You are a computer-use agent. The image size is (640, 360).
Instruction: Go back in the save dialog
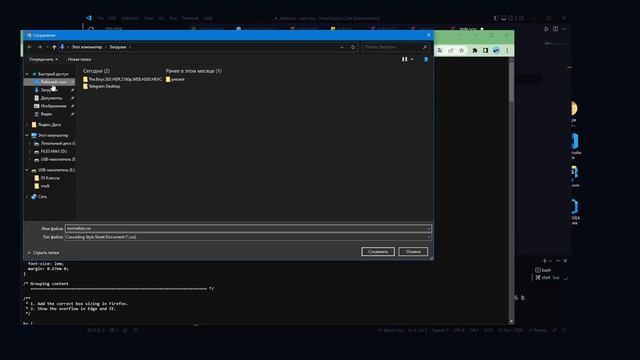tap(30, 47)
